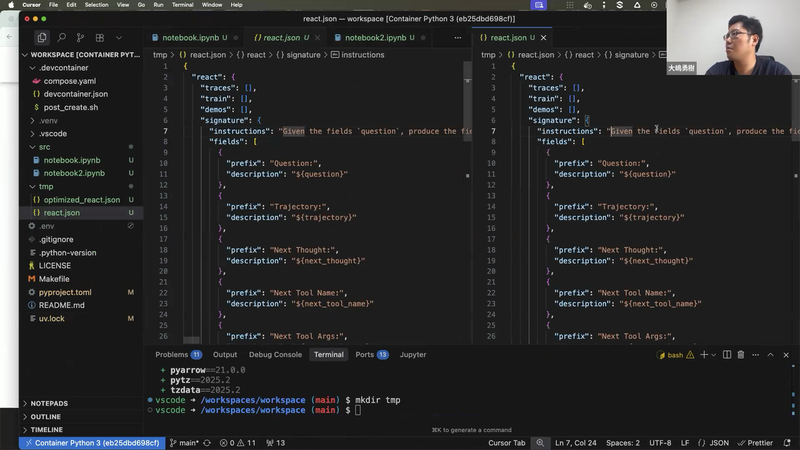
Task: Add a new terminal with plus icon
Action: click(704, 355)
